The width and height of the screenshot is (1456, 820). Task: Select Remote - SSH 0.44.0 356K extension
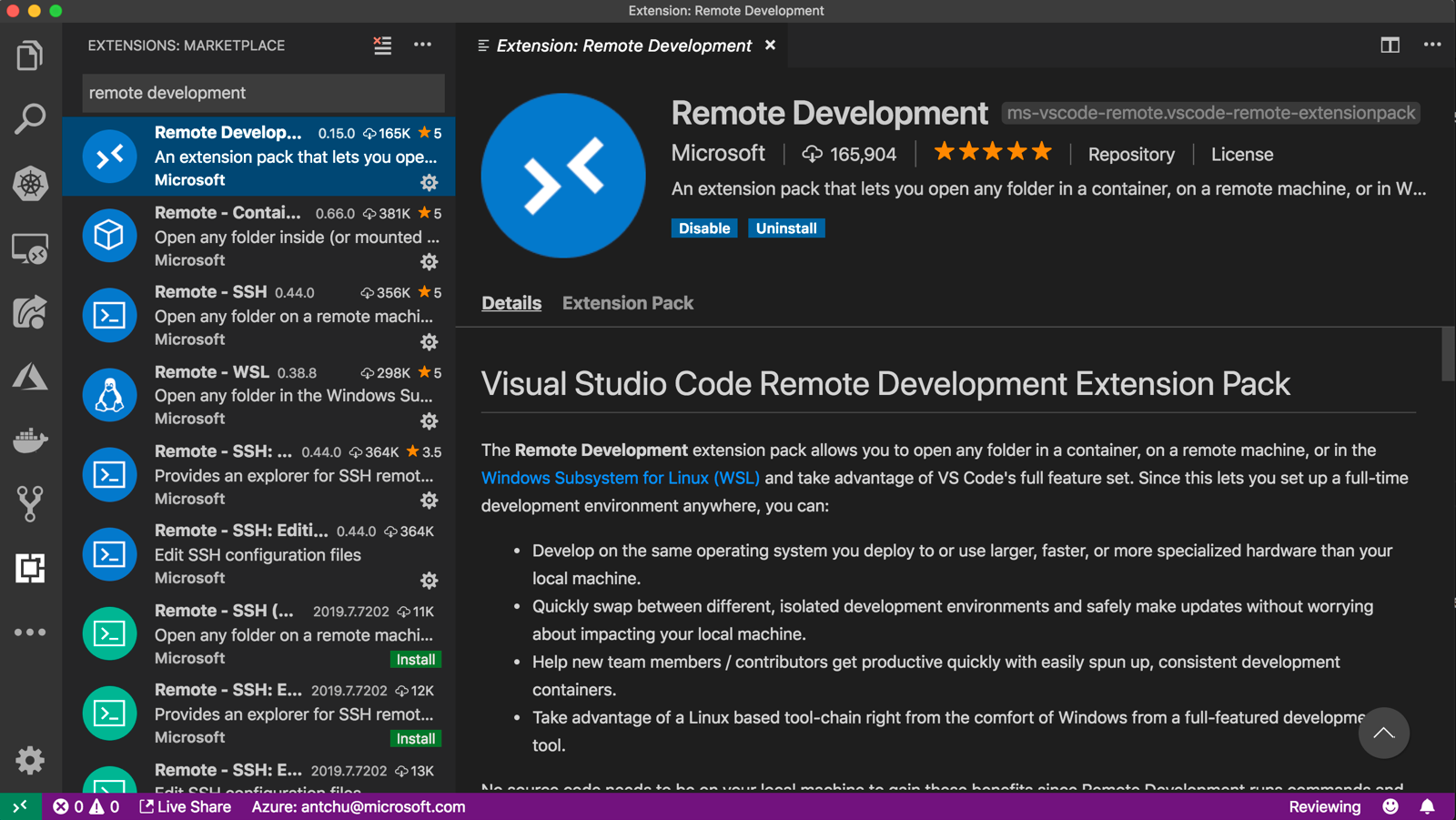pyautogui.click(x=258, y=316)
